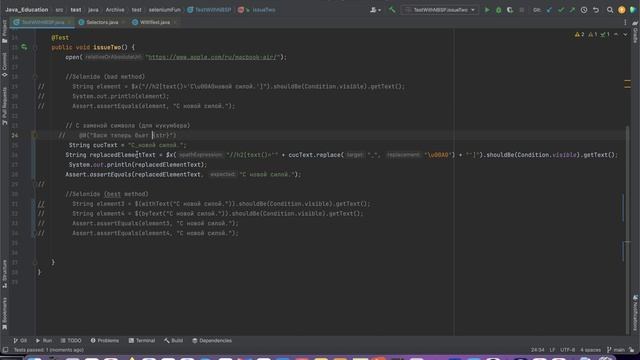Screen dimensions: 640x360
Task: Open Search Everywhere magnifier icon
Action: tap(610, 10)
